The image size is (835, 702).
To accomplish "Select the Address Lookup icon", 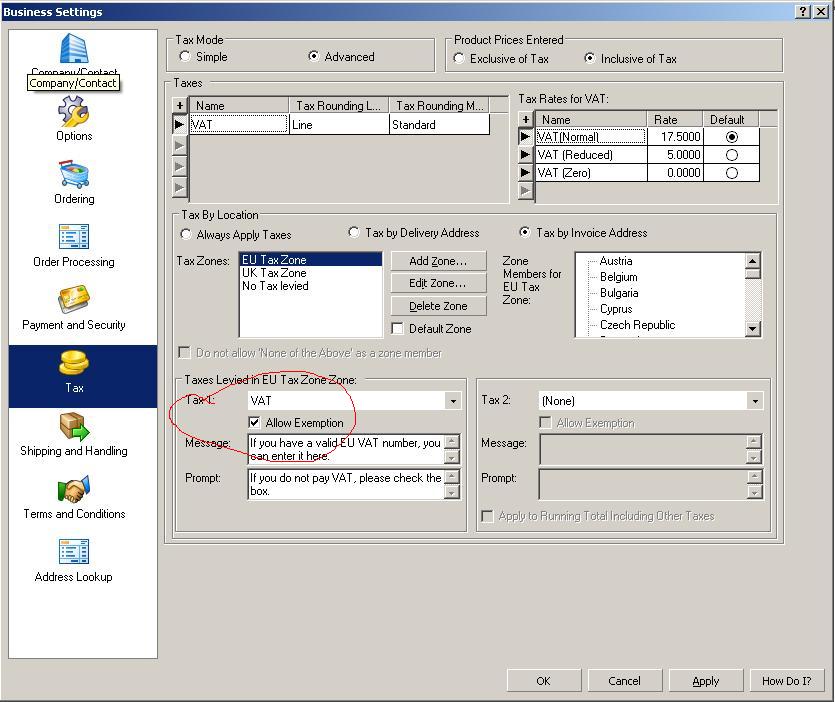I will pos(74,553).
